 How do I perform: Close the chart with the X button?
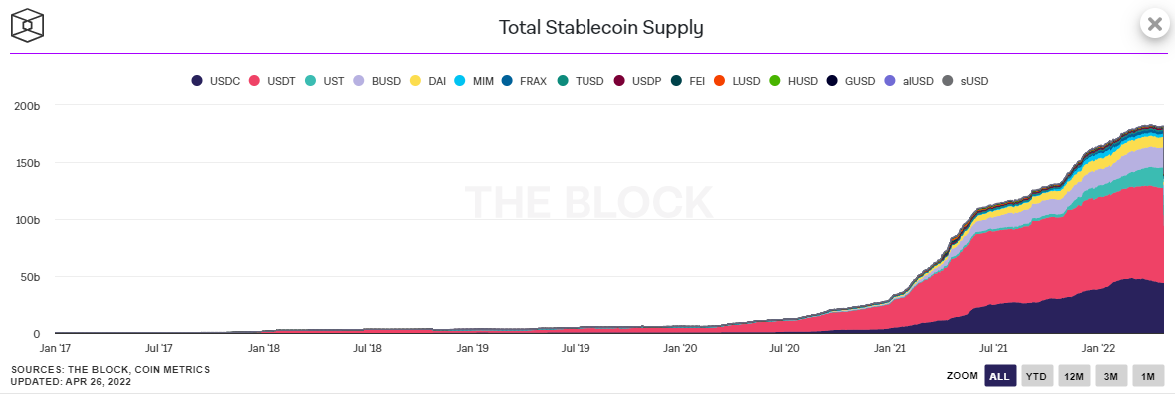(1154, 23)
